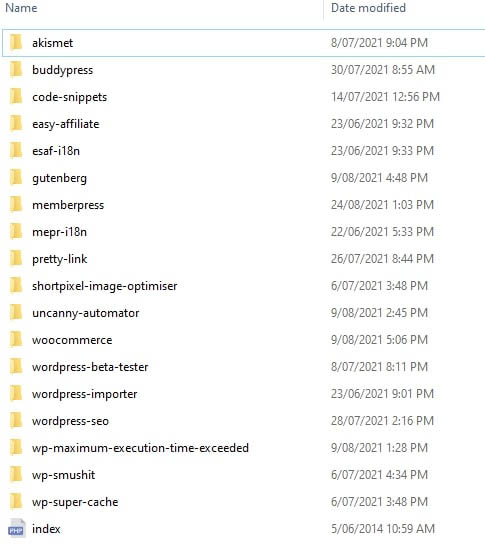This screenshot has width=485, height=547.
Task: Select the wordpress-importer folder name
Action: 84,394
